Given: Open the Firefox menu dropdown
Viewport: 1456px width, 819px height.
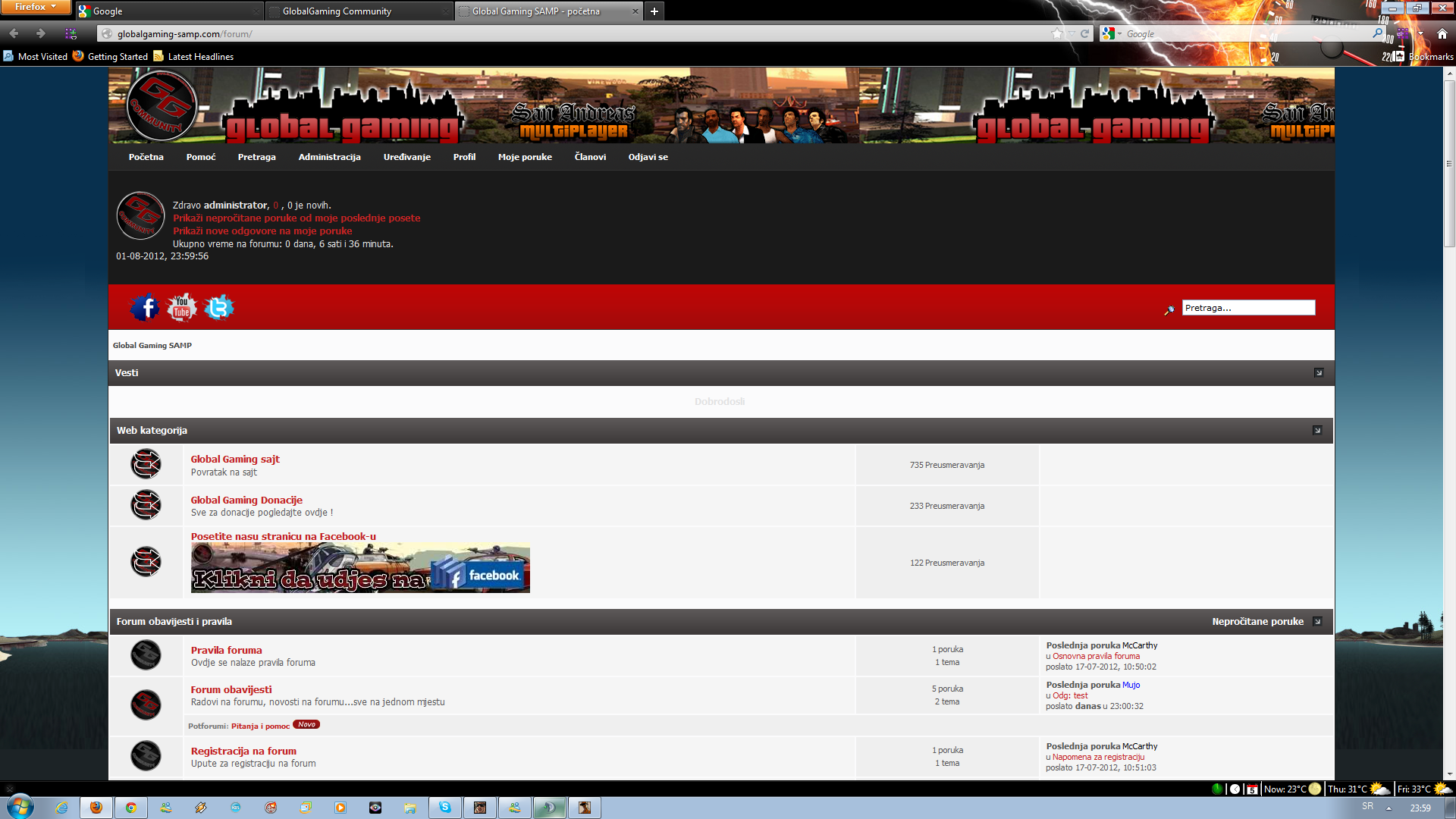Looking at the screenshot, I should point(36,7).
